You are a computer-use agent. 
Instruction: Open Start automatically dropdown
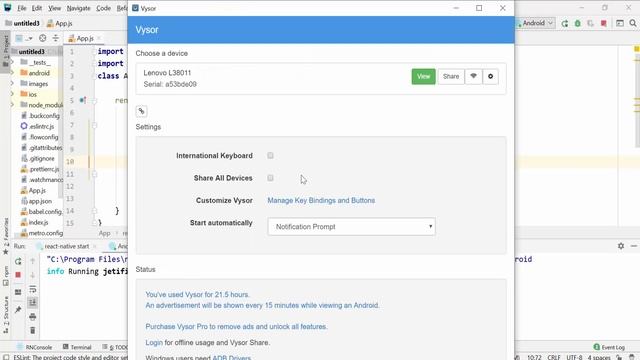(x=351, y=227)
